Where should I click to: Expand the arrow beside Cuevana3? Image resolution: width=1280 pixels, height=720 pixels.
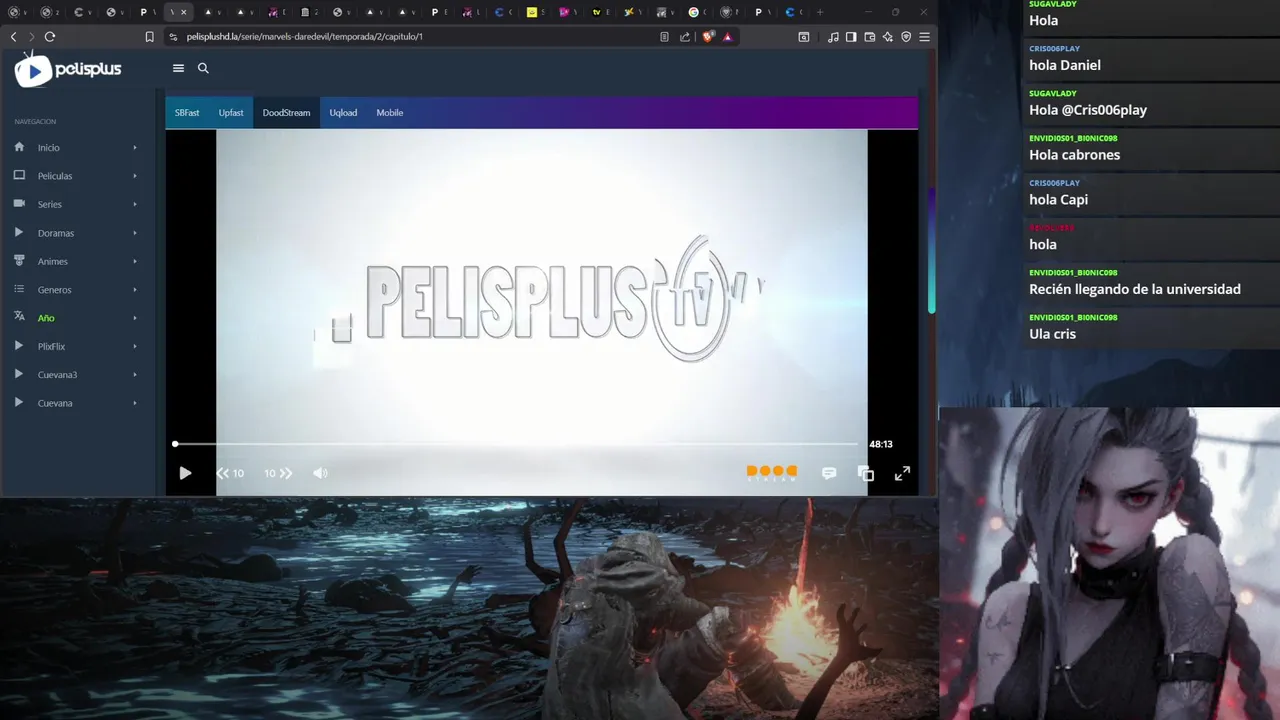coord(135,375)
